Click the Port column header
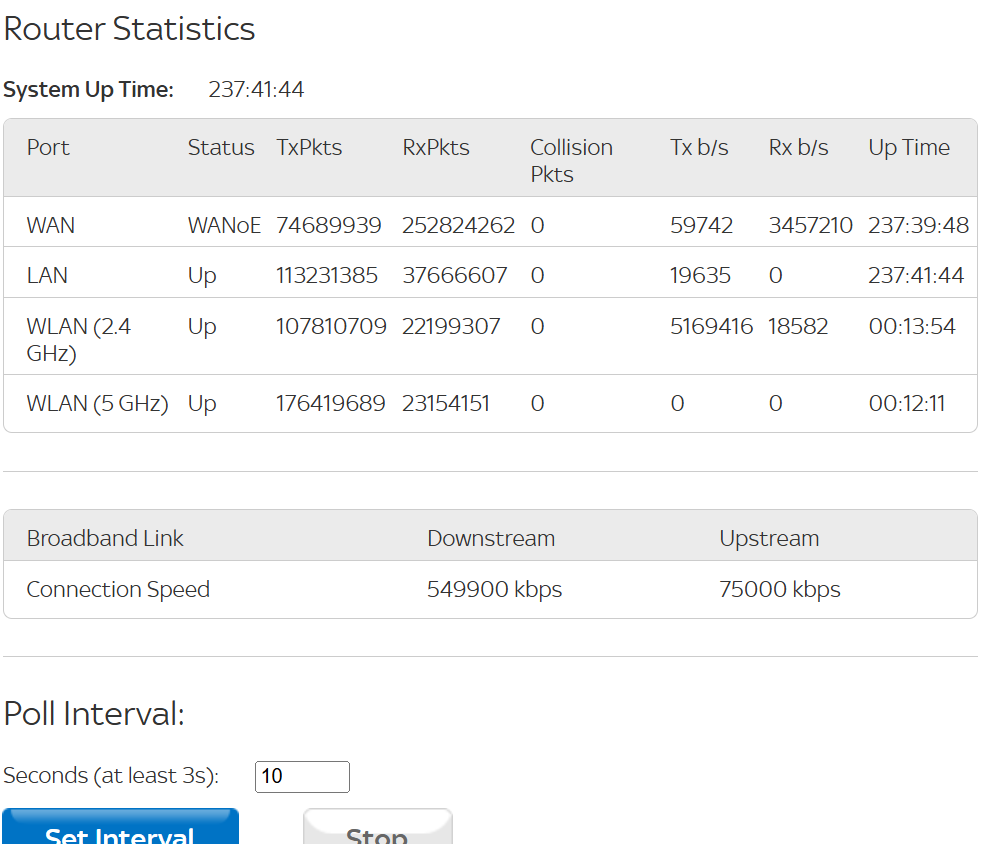The image size is (988, 844). tap(48, 148)
